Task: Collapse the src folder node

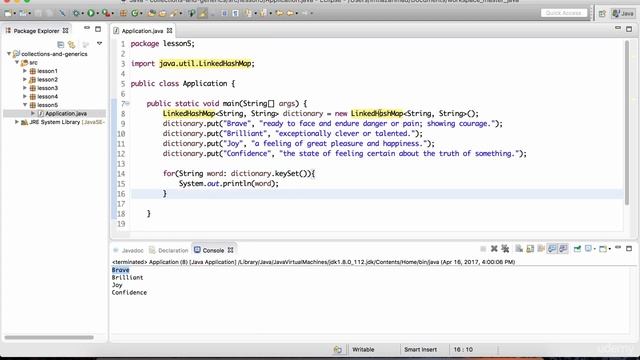Action: point(17,62)
